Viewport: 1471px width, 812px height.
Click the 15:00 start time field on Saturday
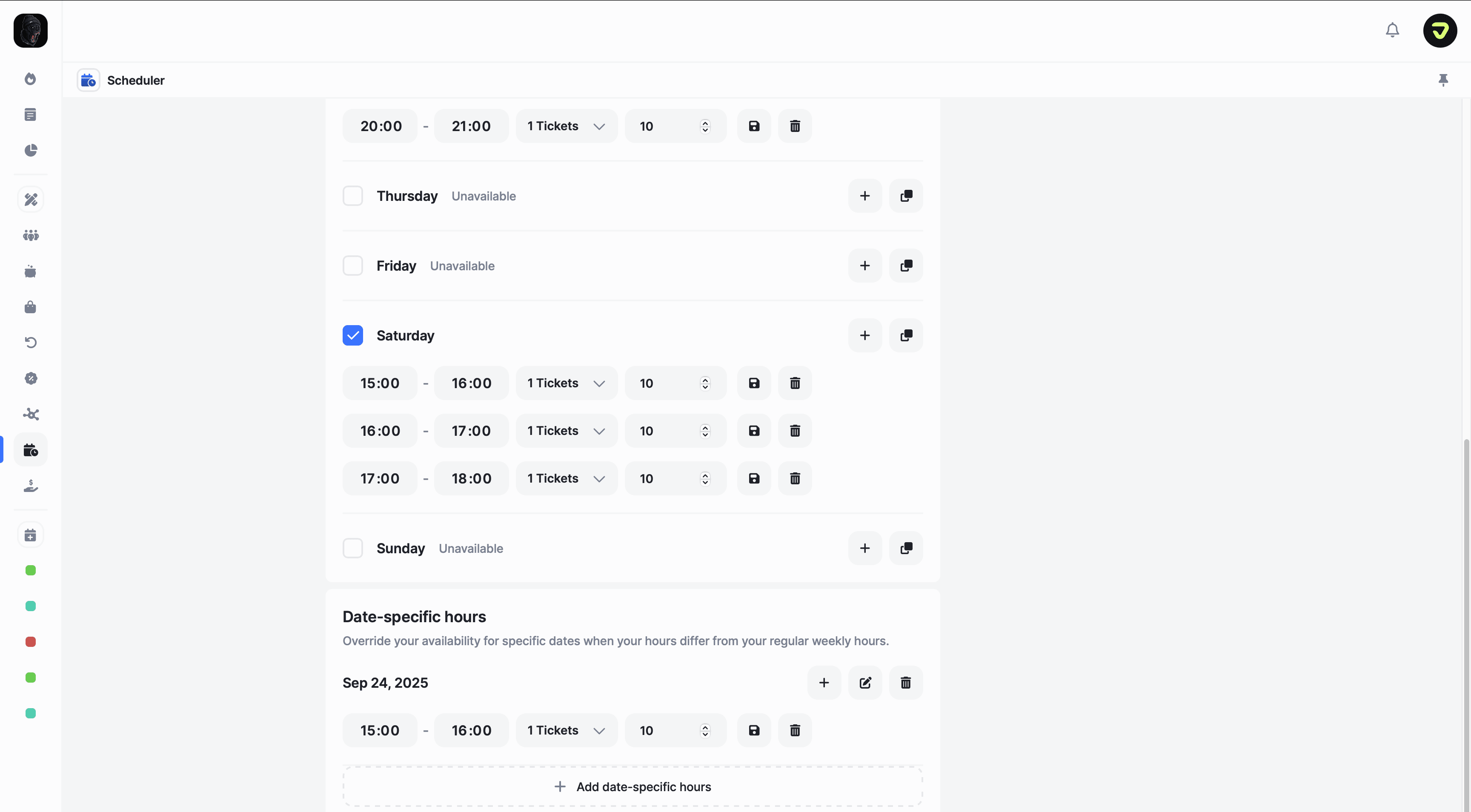380,383
